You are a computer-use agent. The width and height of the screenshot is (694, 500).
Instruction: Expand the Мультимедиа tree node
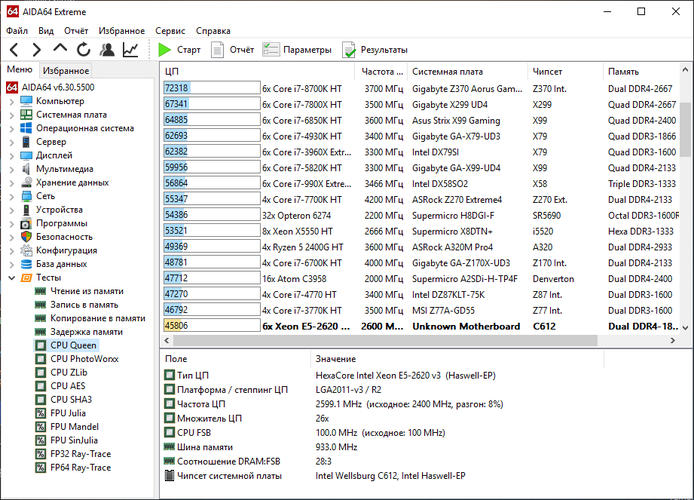point(12,169)
